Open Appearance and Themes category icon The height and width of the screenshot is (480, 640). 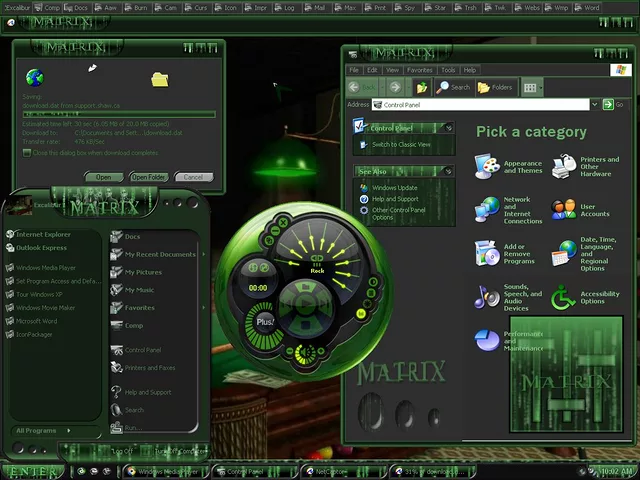(x=487, y=167)
